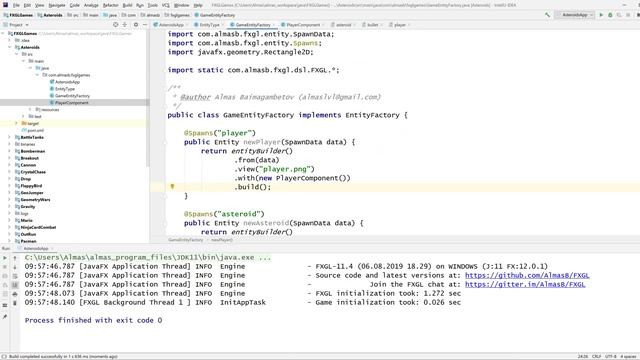
Task: Select GameEntityFactory in project tree
Action: (72, 96)
